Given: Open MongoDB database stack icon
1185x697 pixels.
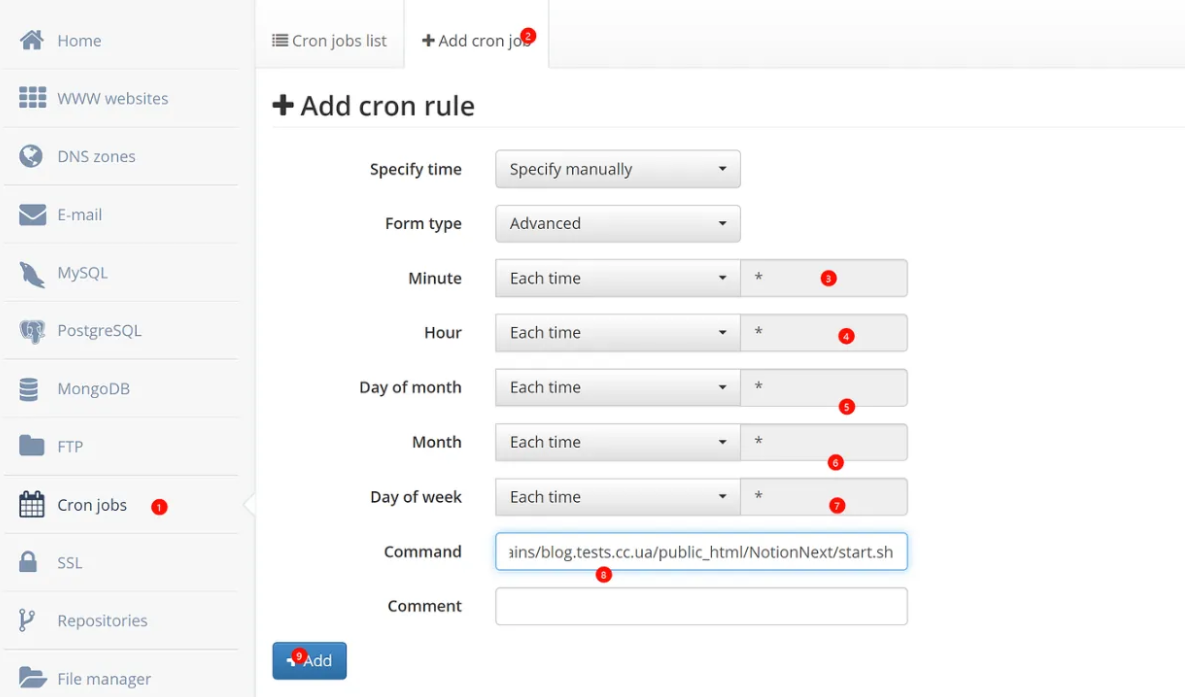Looking at the screenshot, I should click(30, 389).
